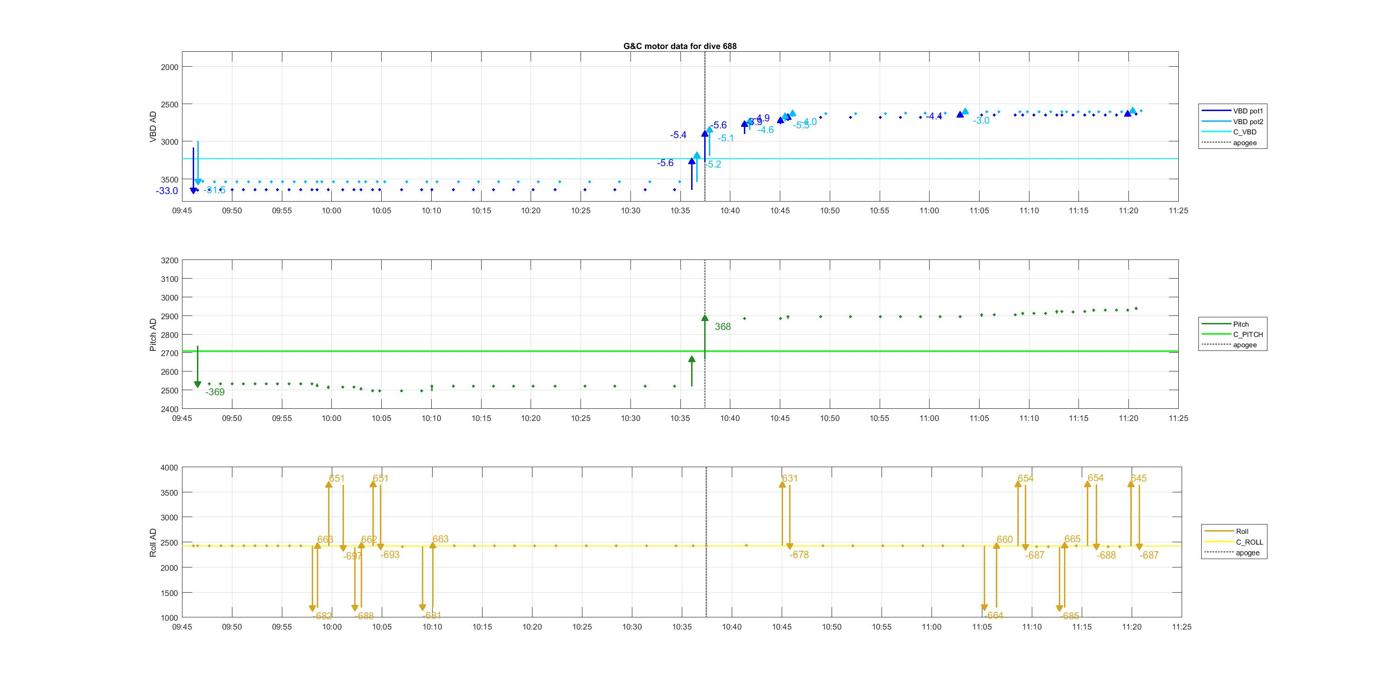Click the "368" pitch data label

point(723,326)
